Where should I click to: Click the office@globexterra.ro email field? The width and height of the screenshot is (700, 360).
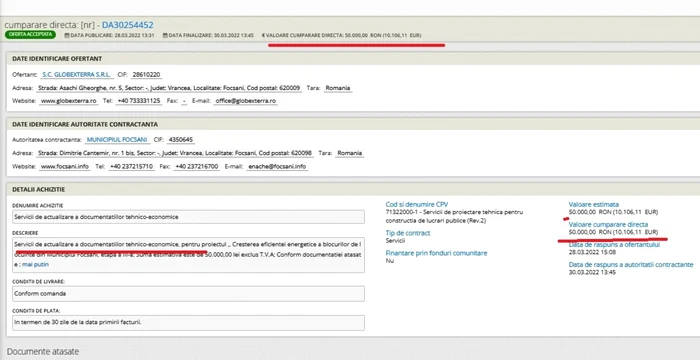tap(246, 101)
